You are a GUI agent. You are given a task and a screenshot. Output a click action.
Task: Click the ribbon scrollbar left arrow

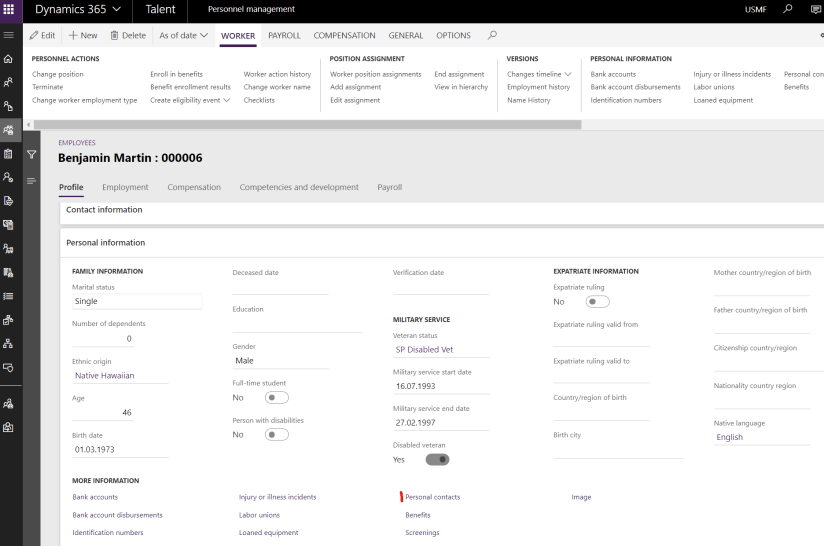click(x=28, y=125)
